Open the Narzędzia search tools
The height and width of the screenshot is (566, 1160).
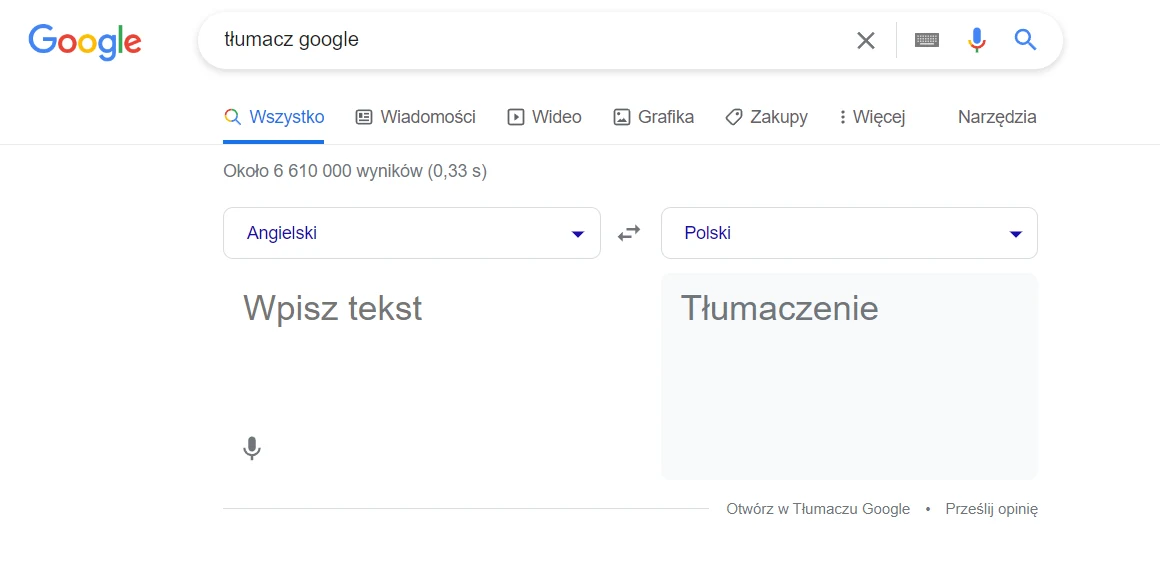pos(997,117)
